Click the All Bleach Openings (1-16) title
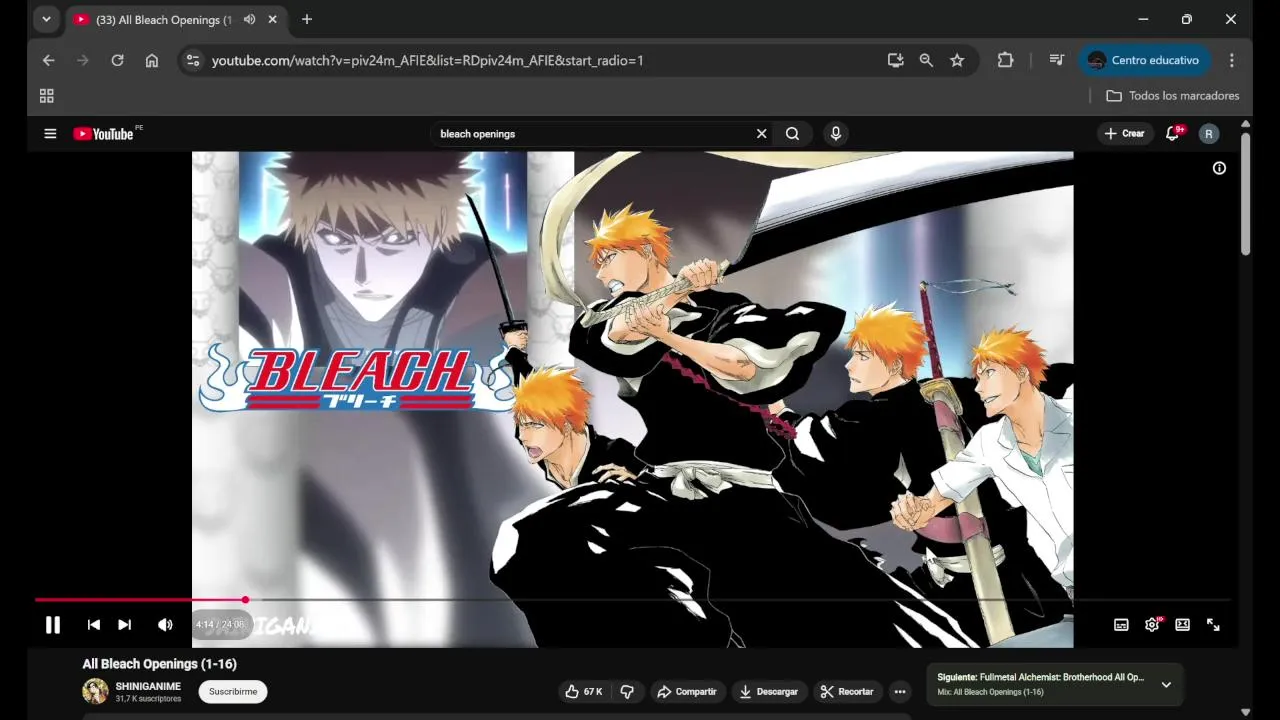This screenshot has height=720, width=1280. point(159,664)
